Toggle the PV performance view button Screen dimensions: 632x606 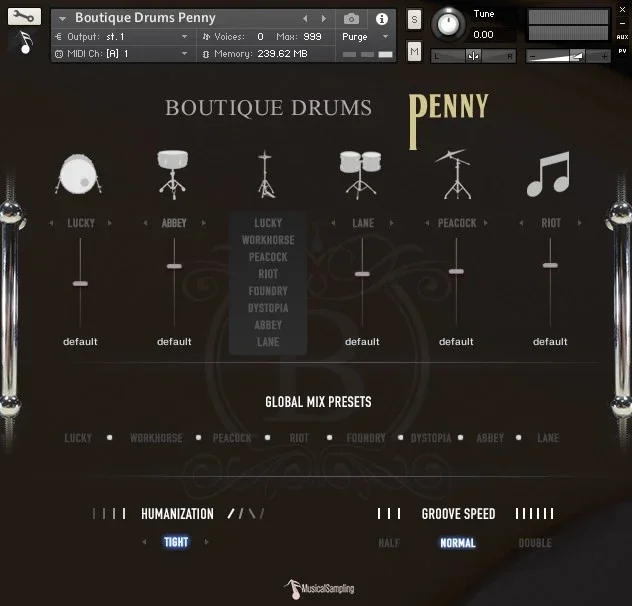[x=622, y=51]
